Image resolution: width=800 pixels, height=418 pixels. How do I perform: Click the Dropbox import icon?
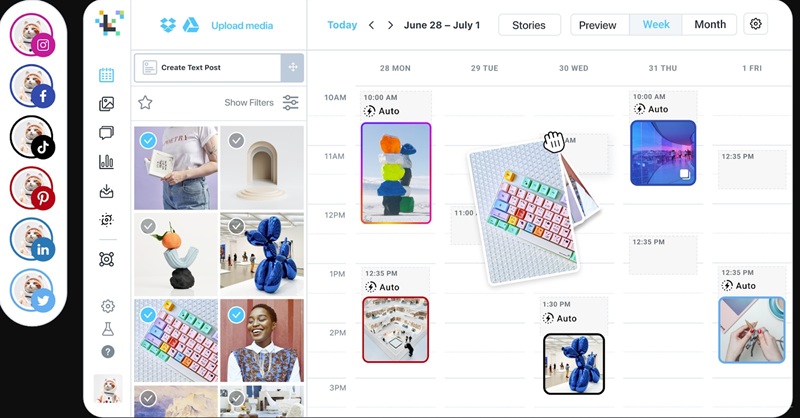click(167, 24)
